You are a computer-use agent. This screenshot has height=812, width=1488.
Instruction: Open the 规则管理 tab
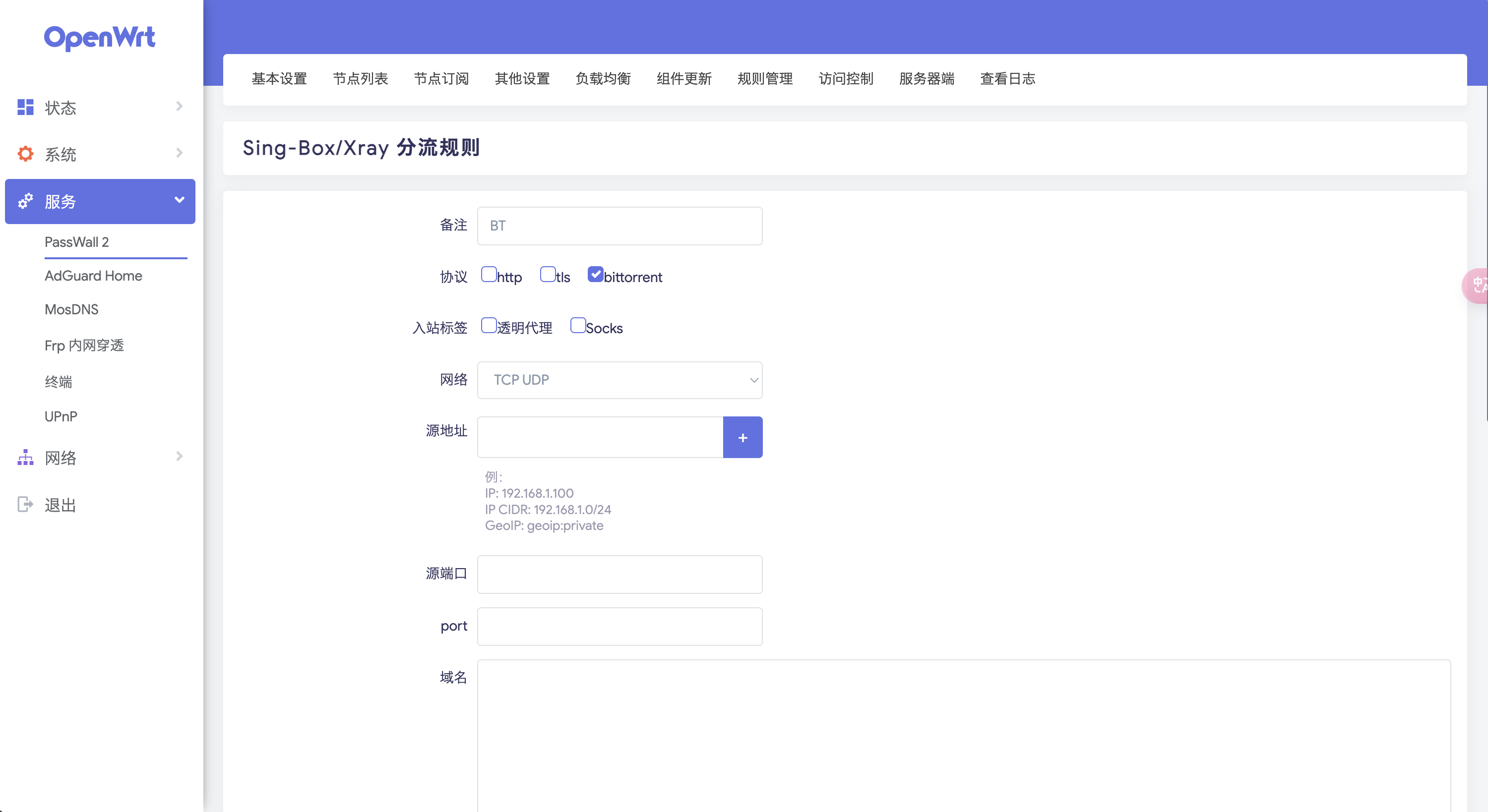click(765, 79)
